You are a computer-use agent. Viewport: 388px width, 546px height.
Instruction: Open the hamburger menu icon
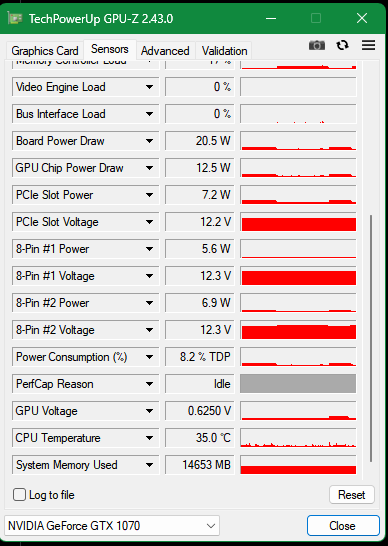coord(368,45)
